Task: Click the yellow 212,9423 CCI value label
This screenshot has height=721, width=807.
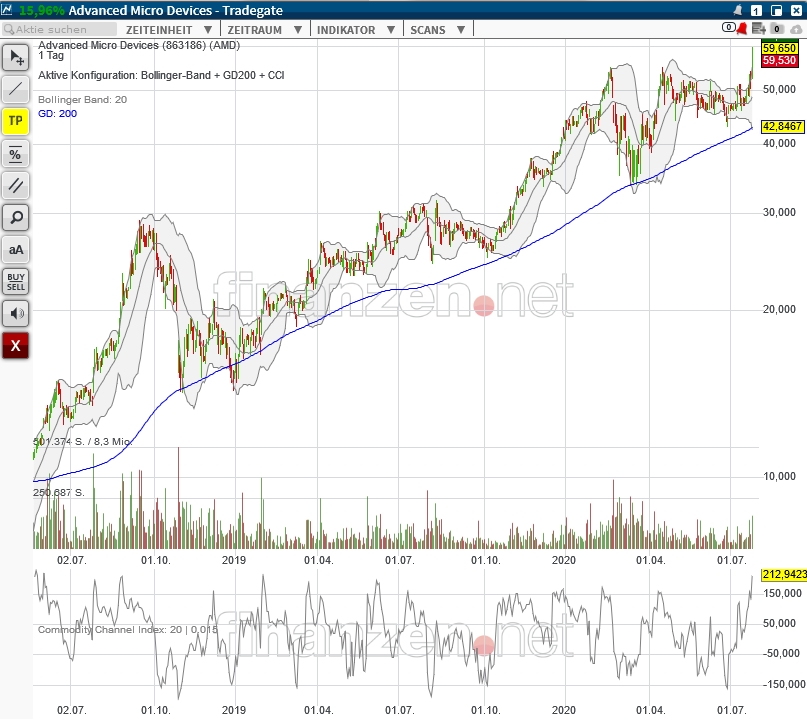Action: 784,574
